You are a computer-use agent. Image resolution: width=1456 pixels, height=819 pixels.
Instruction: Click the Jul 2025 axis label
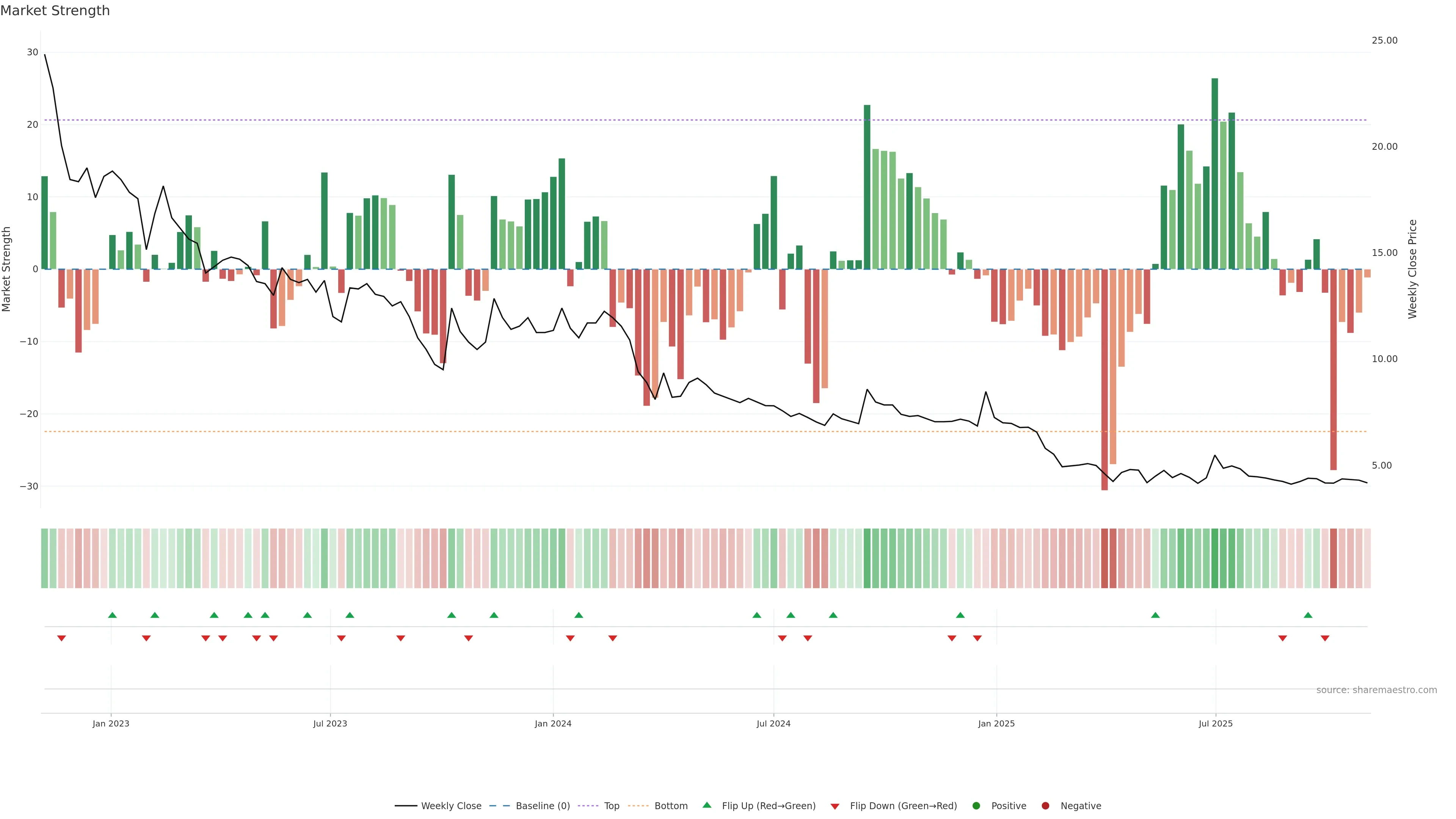click(1215, 723)
